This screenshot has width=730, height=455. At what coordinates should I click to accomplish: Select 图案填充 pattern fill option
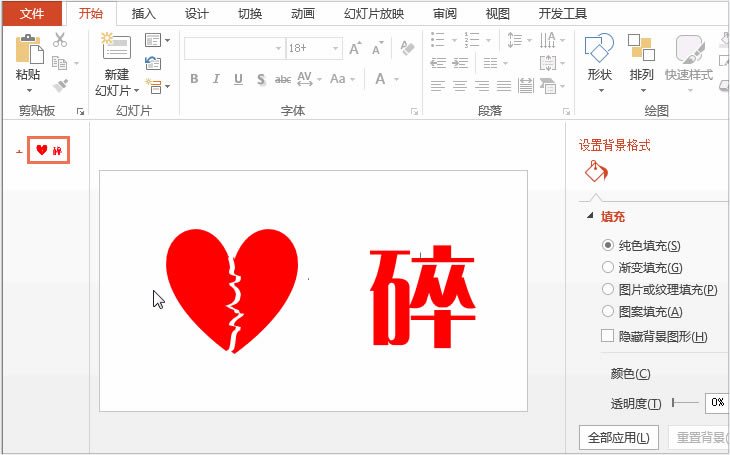608,311
